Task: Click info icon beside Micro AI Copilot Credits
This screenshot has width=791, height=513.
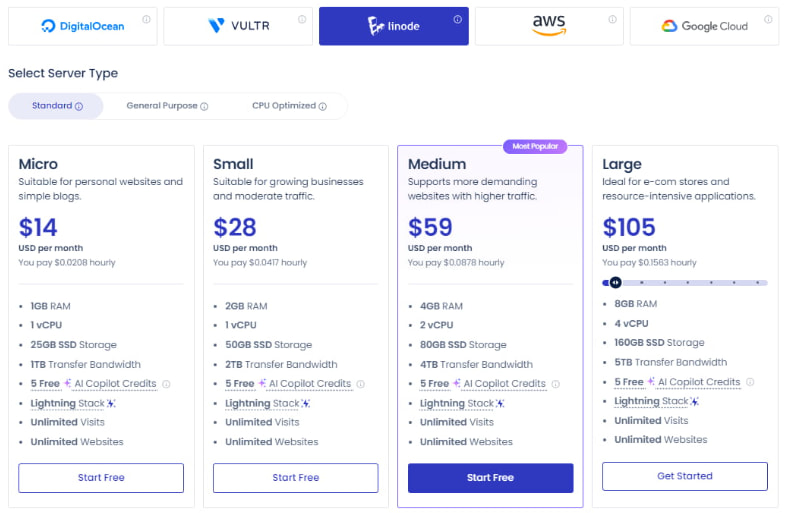Action: pos(166,384)
